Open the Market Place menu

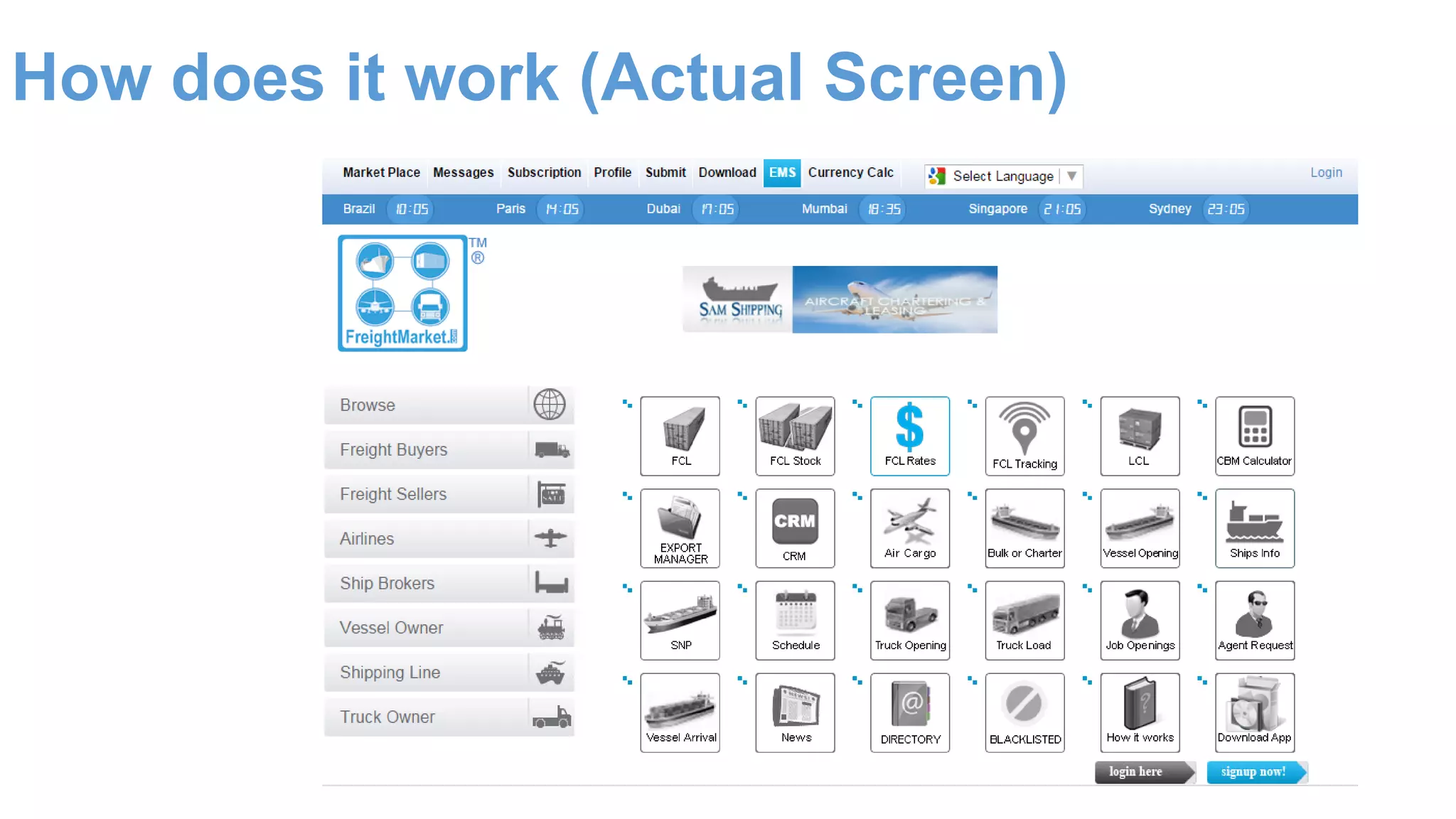pyautogui.click(x=381, y=173)
